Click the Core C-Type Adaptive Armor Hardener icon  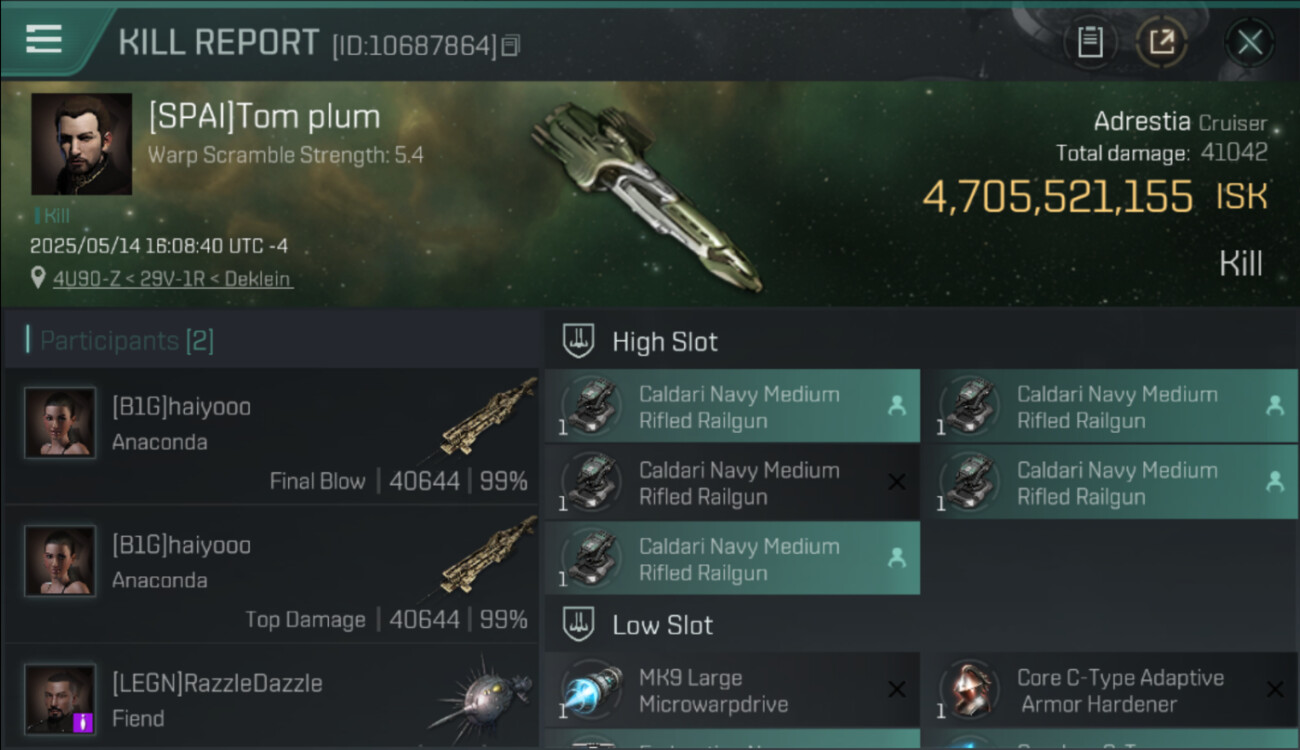969,691
